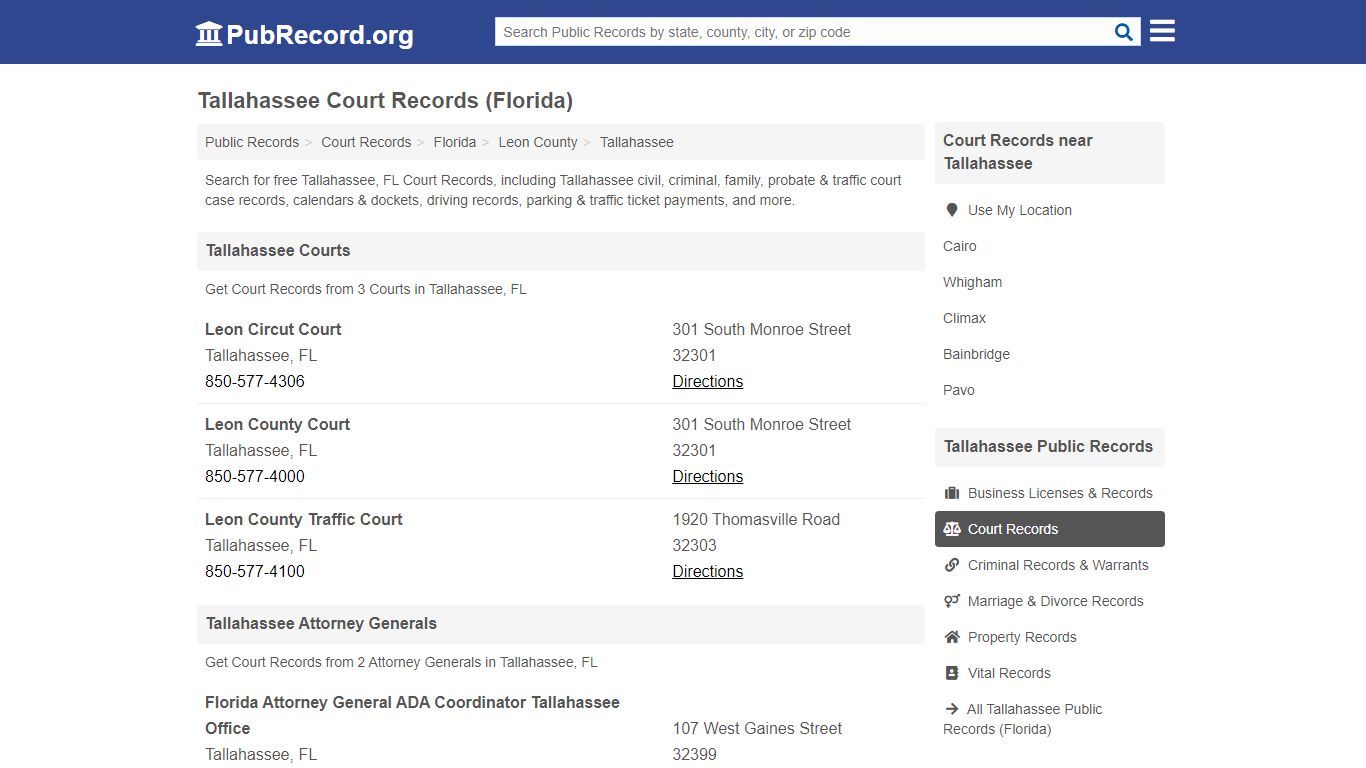Click the search magnifier icon
1366x768 pixels.
[1124, 32]
